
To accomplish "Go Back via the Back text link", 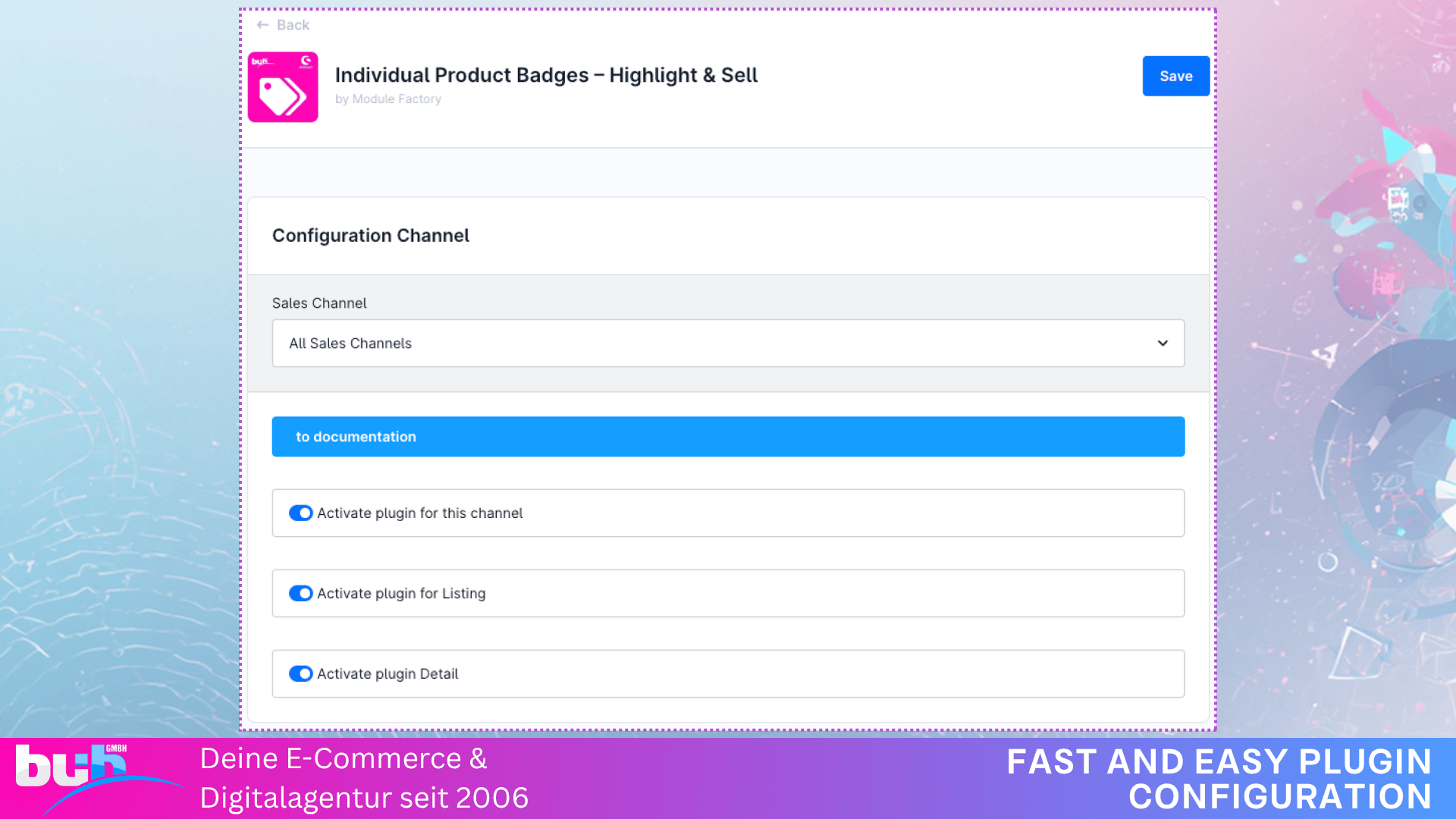I will (x=293, y=25).
